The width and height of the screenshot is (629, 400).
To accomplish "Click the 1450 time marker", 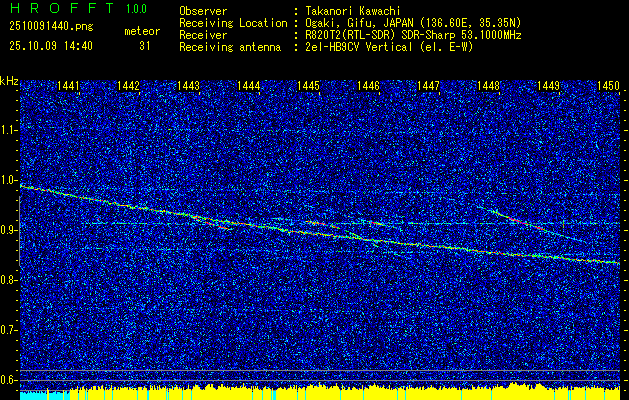I will [x=609, y=85].
